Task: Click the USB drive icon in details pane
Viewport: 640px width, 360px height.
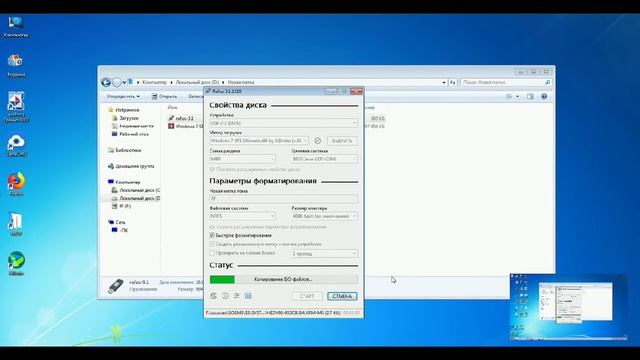Action: [x=116, y=286]
